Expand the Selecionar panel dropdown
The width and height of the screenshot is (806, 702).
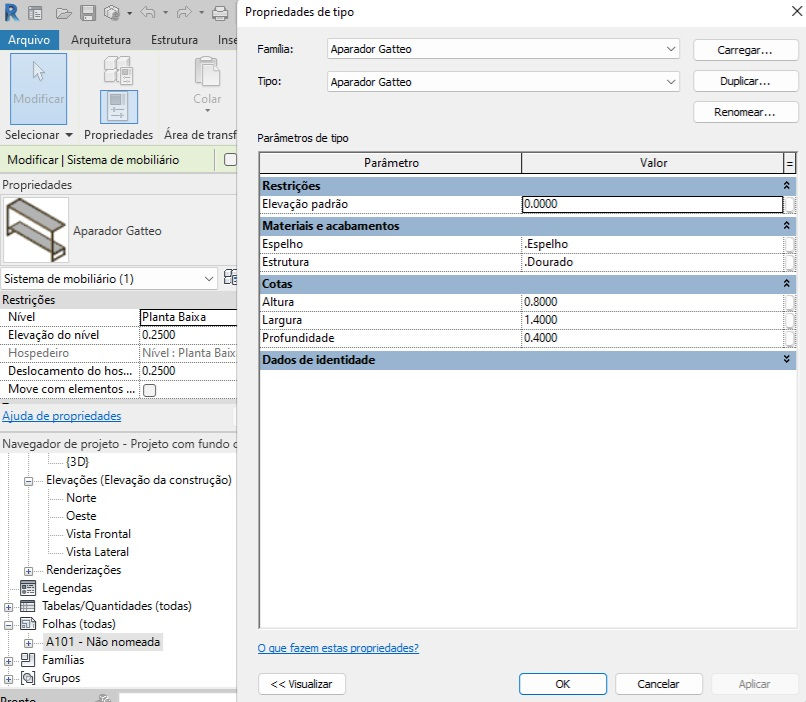pos(69,135)
